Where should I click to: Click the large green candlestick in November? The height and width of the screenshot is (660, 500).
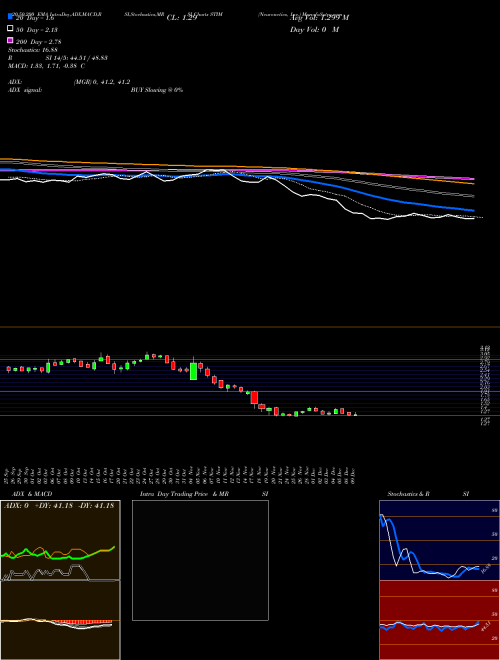tap(194, 371)
